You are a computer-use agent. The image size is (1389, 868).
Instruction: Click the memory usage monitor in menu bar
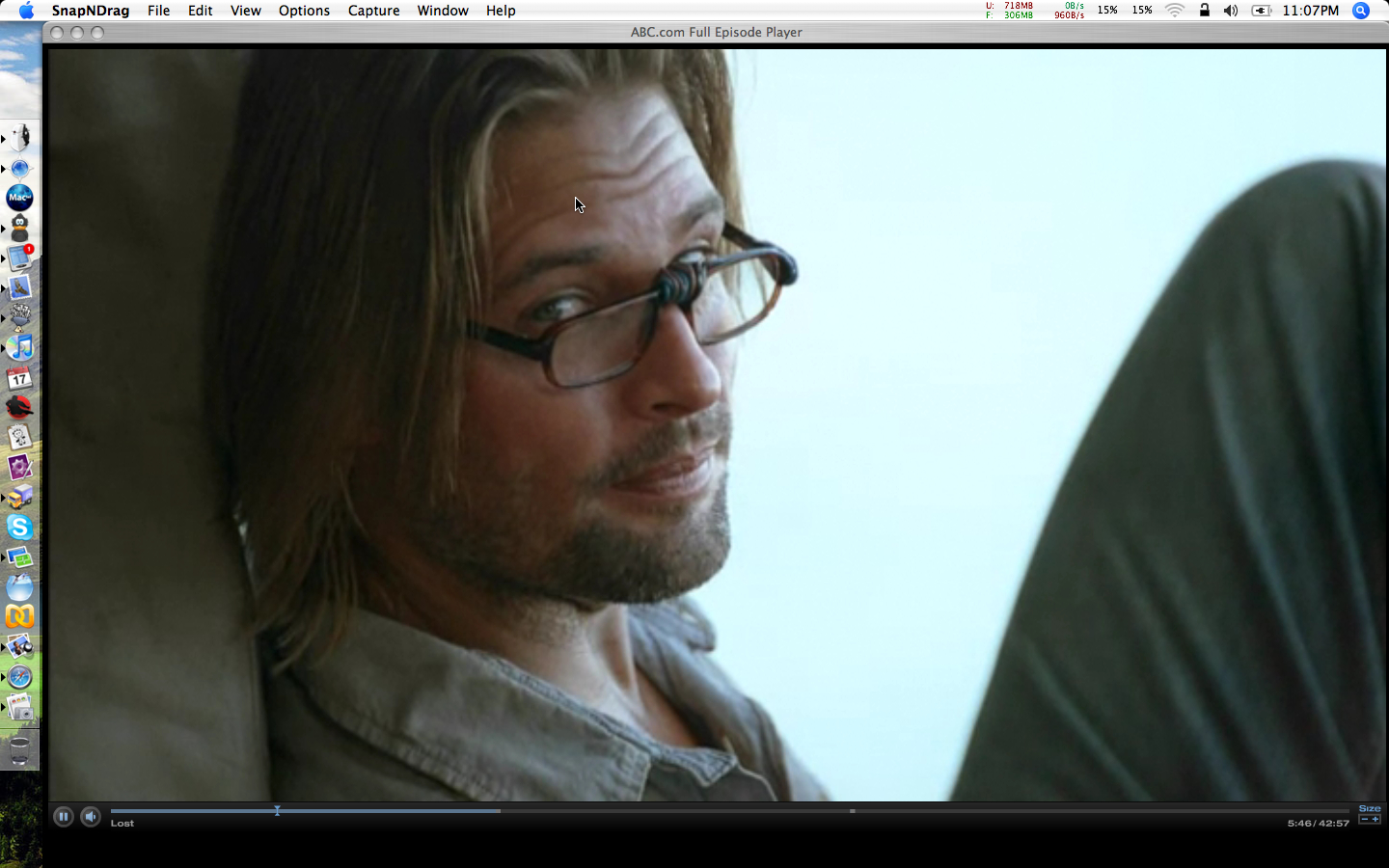[1010, 11]
